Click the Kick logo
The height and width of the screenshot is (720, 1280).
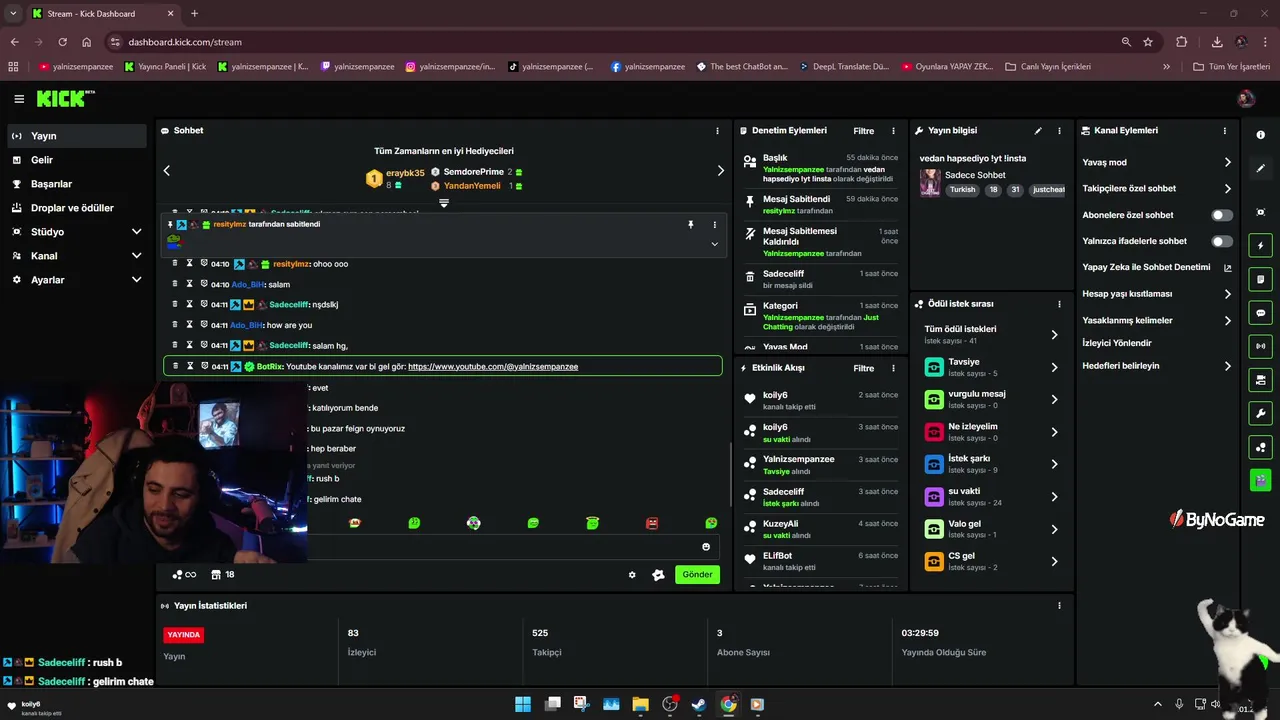point(65,98)
